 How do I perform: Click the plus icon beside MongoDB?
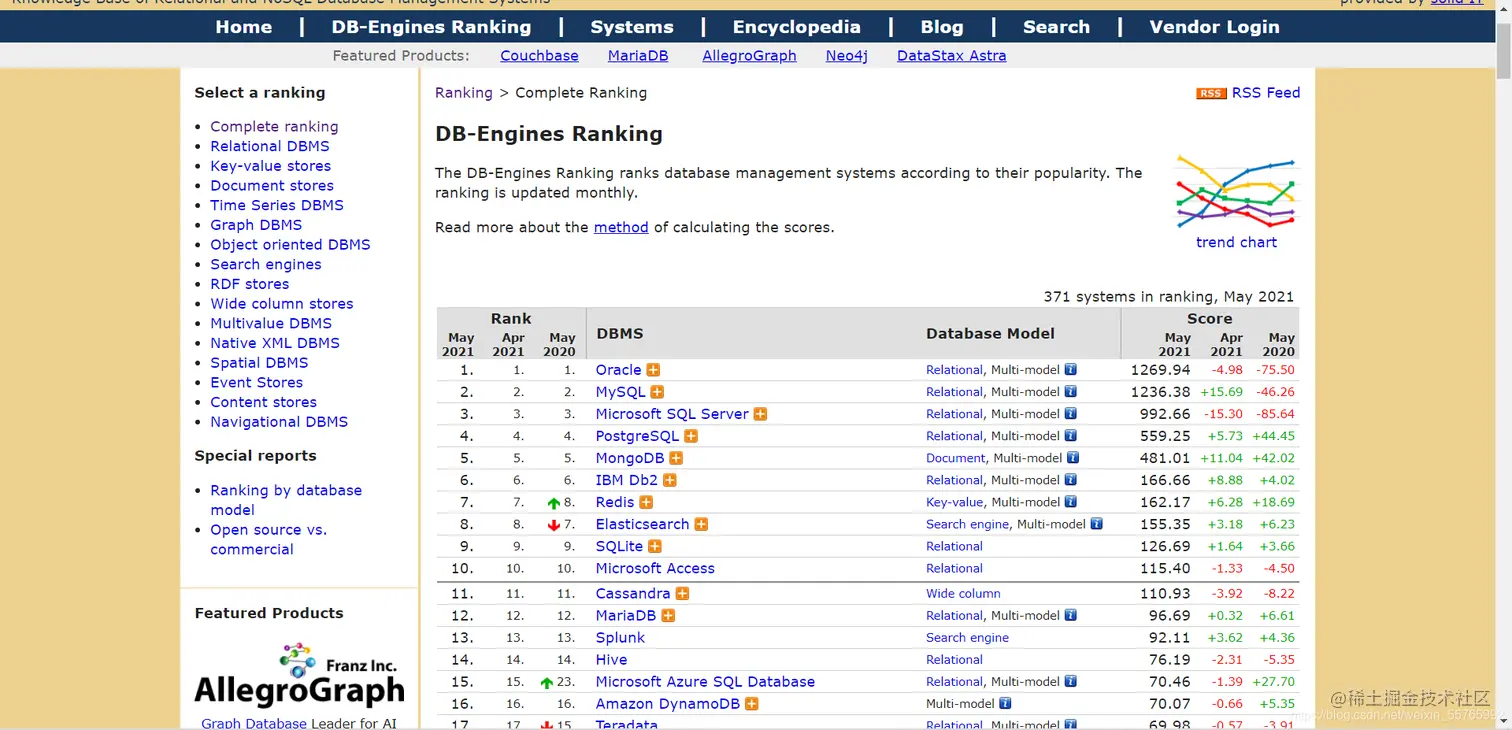[676, 458]
